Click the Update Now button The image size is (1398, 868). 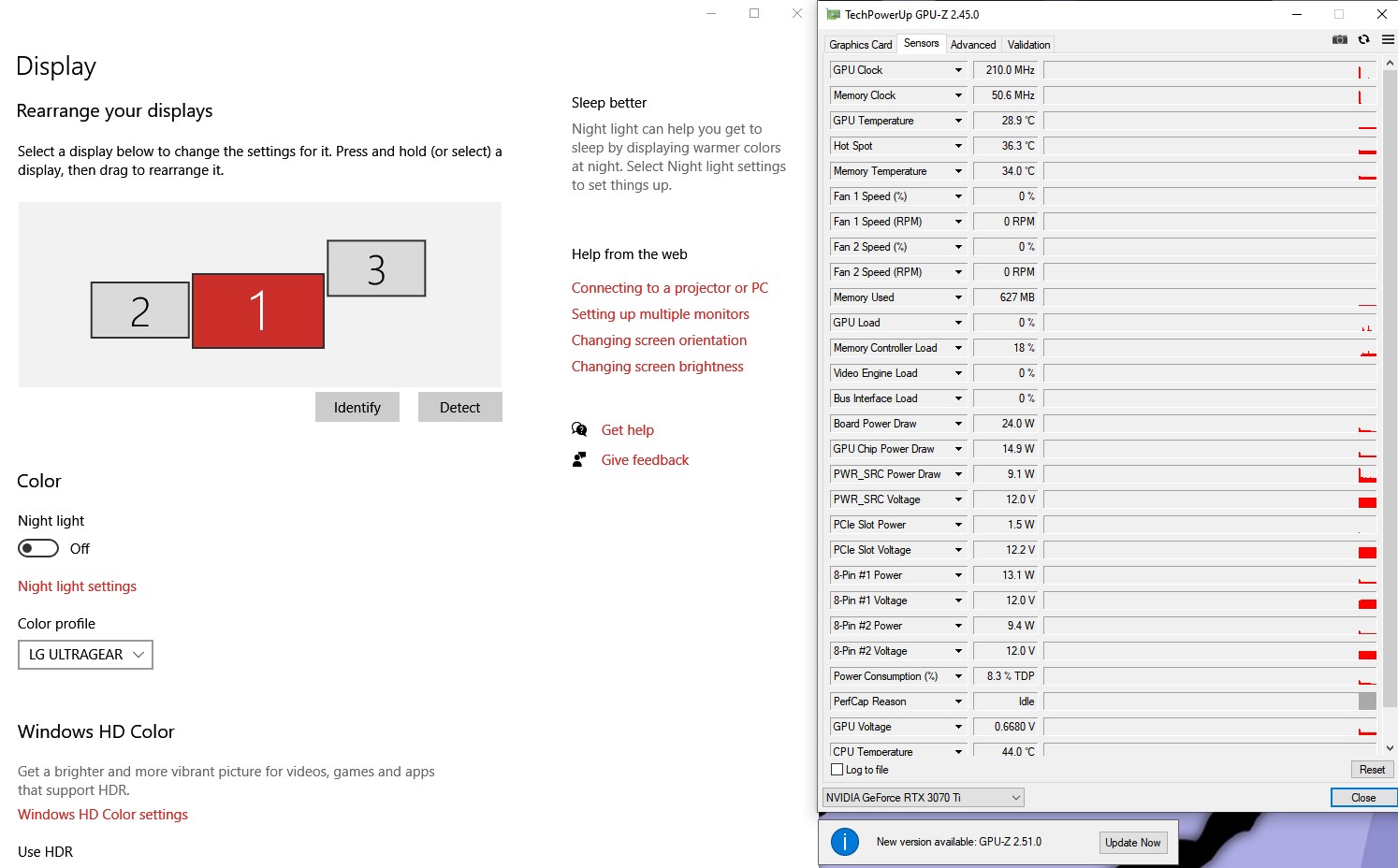tap(1132, 842)
